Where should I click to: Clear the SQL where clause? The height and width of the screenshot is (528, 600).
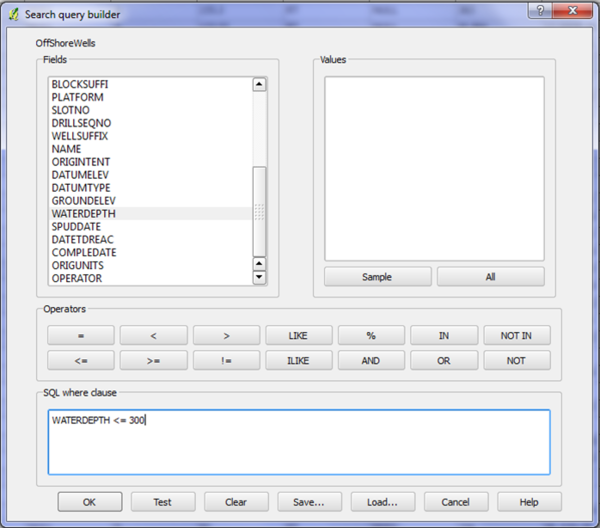(x=236, y=502)
